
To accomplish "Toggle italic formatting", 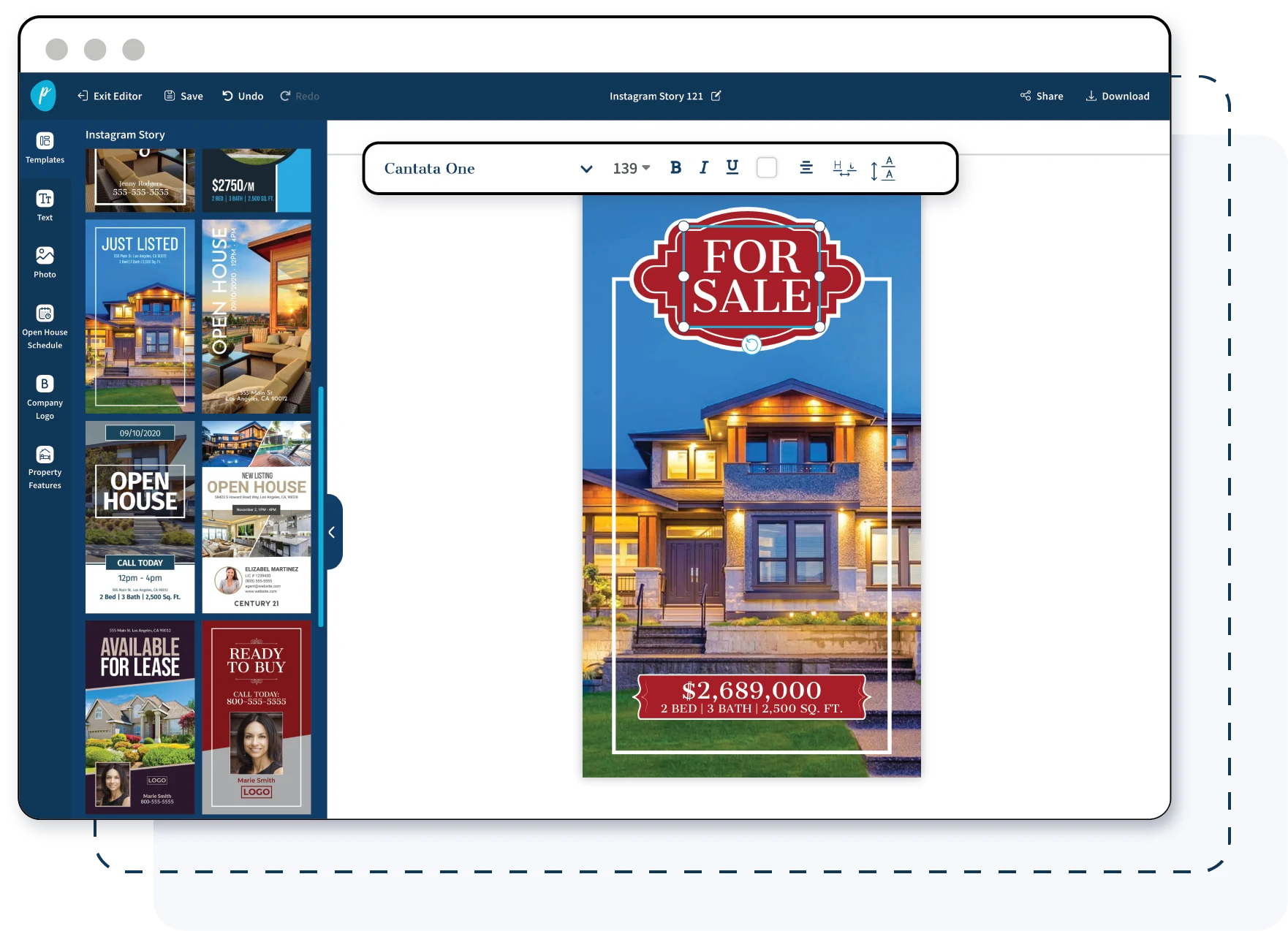I will (x=703, y=168).
